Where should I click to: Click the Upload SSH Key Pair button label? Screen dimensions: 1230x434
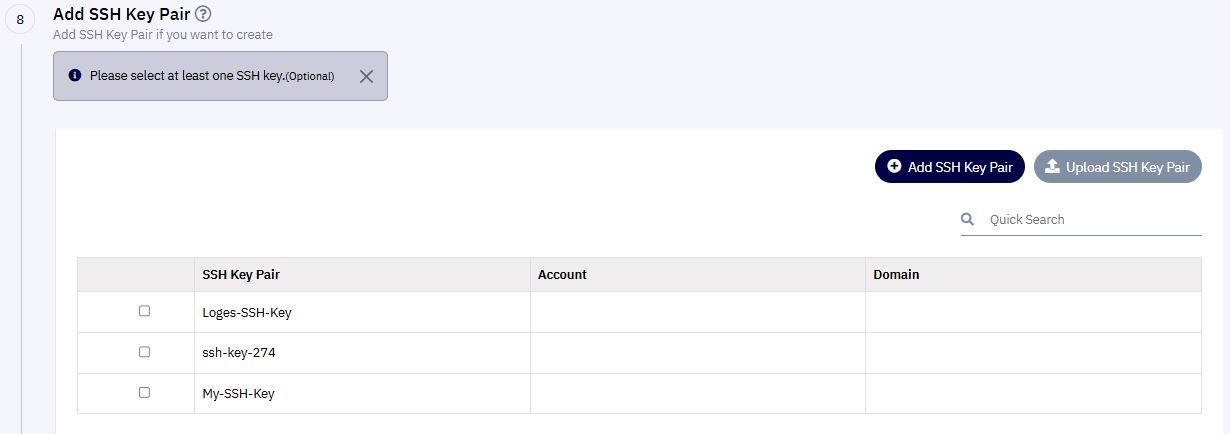[x=1128, y=167]
